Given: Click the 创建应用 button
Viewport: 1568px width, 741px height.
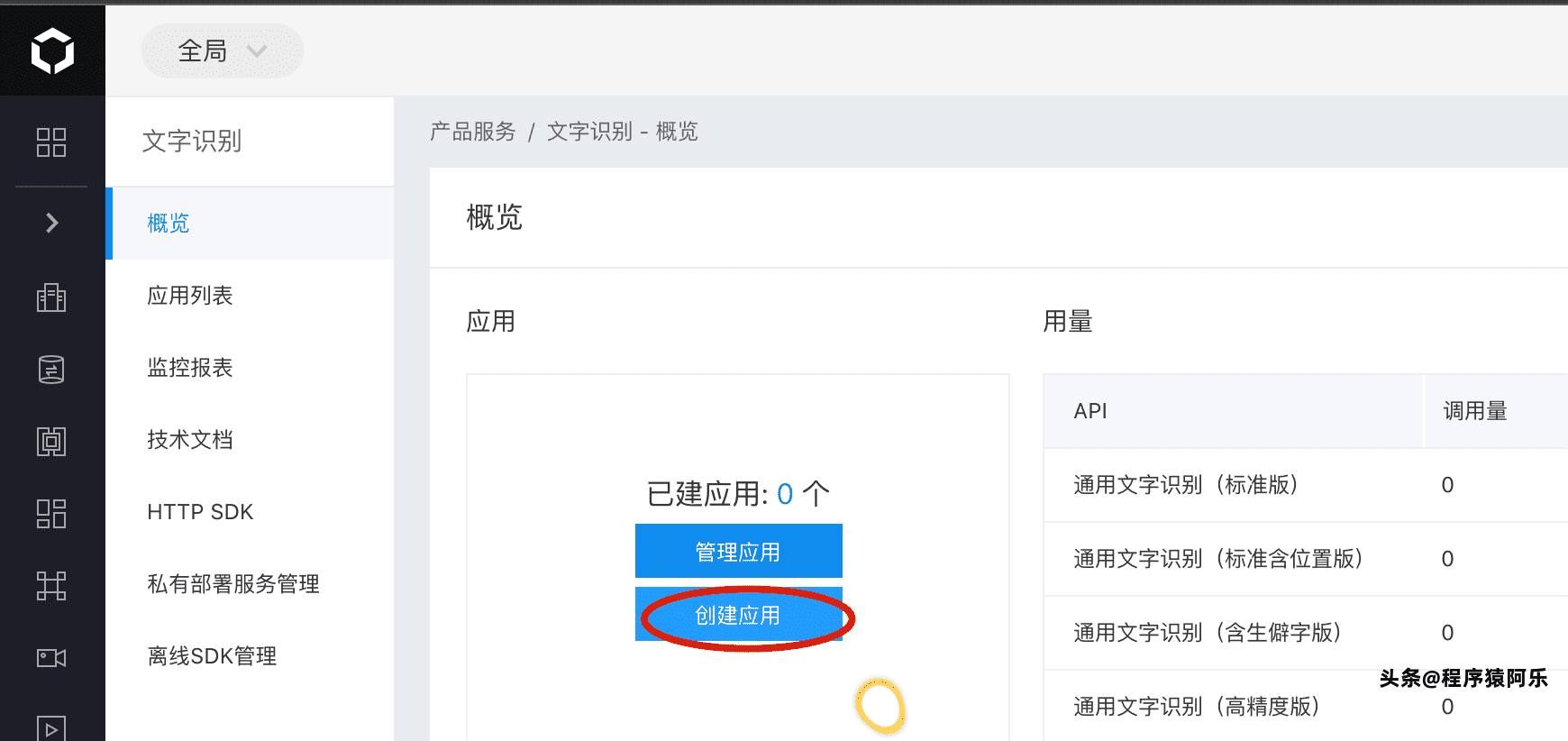Looking at the screenshot, I should tap(739, 615).
